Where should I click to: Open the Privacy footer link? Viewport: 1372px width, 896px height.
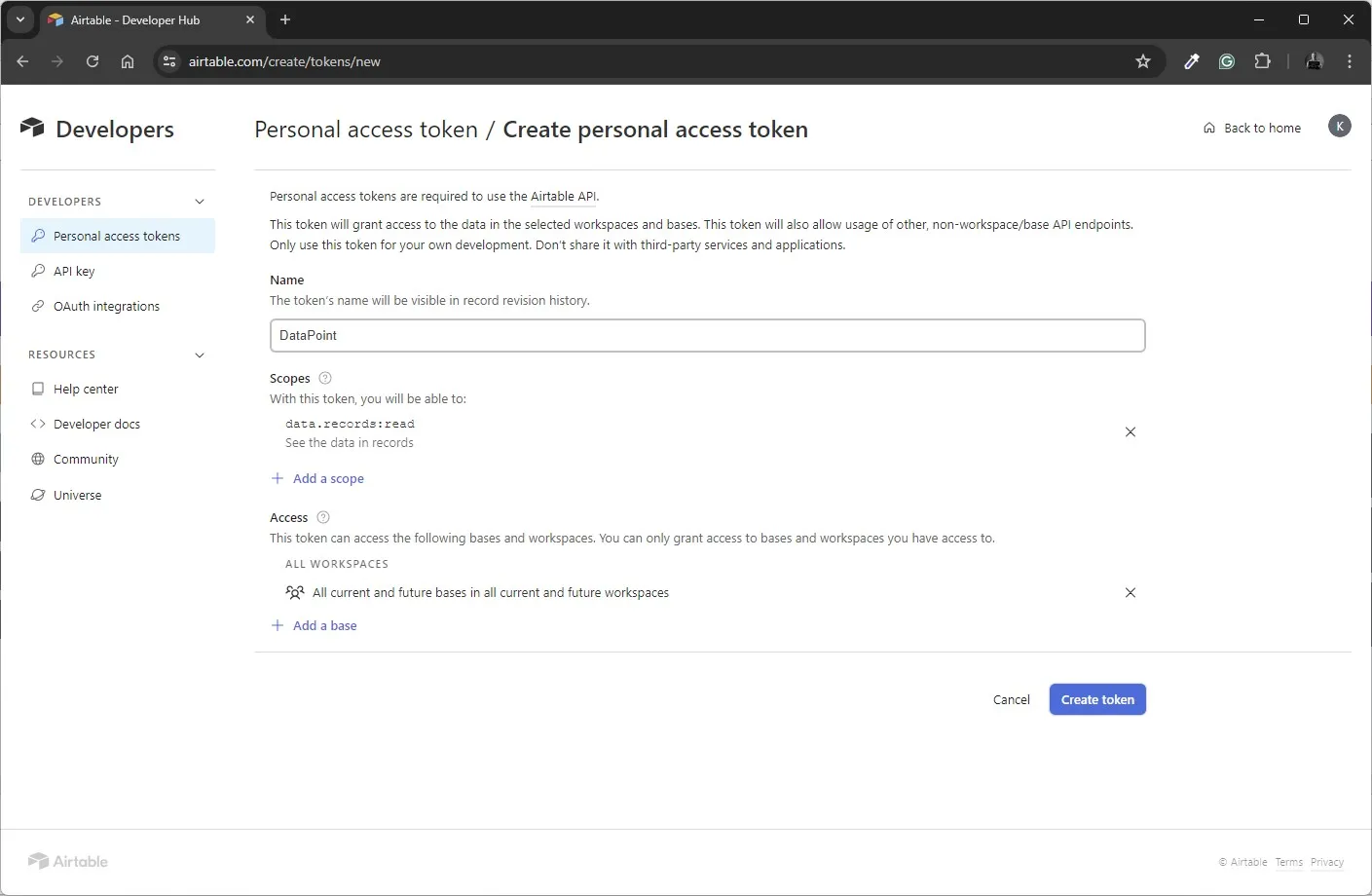(x=1327, y=862)
